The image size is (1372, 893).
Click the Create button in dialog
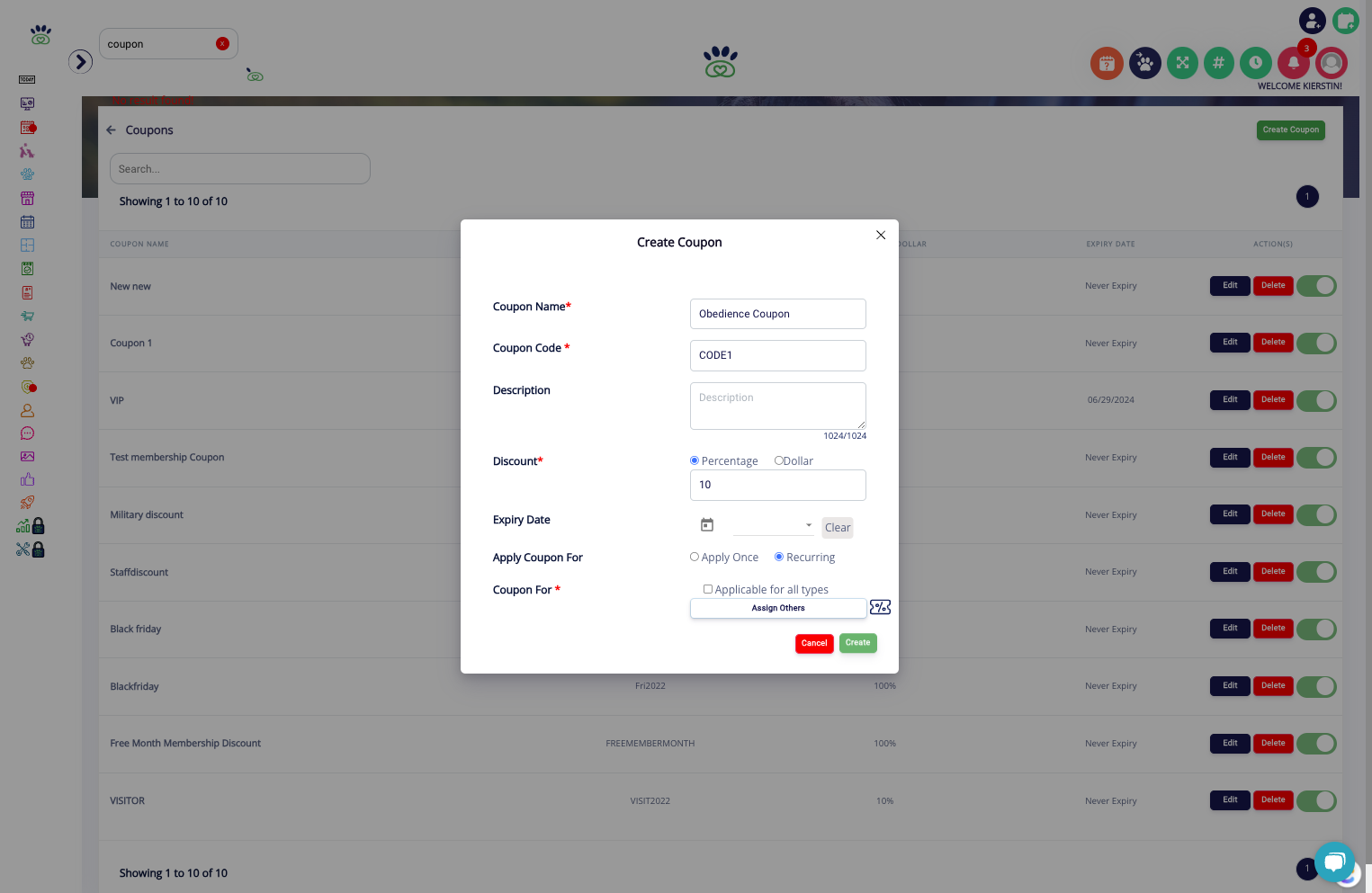pos(858,643)
